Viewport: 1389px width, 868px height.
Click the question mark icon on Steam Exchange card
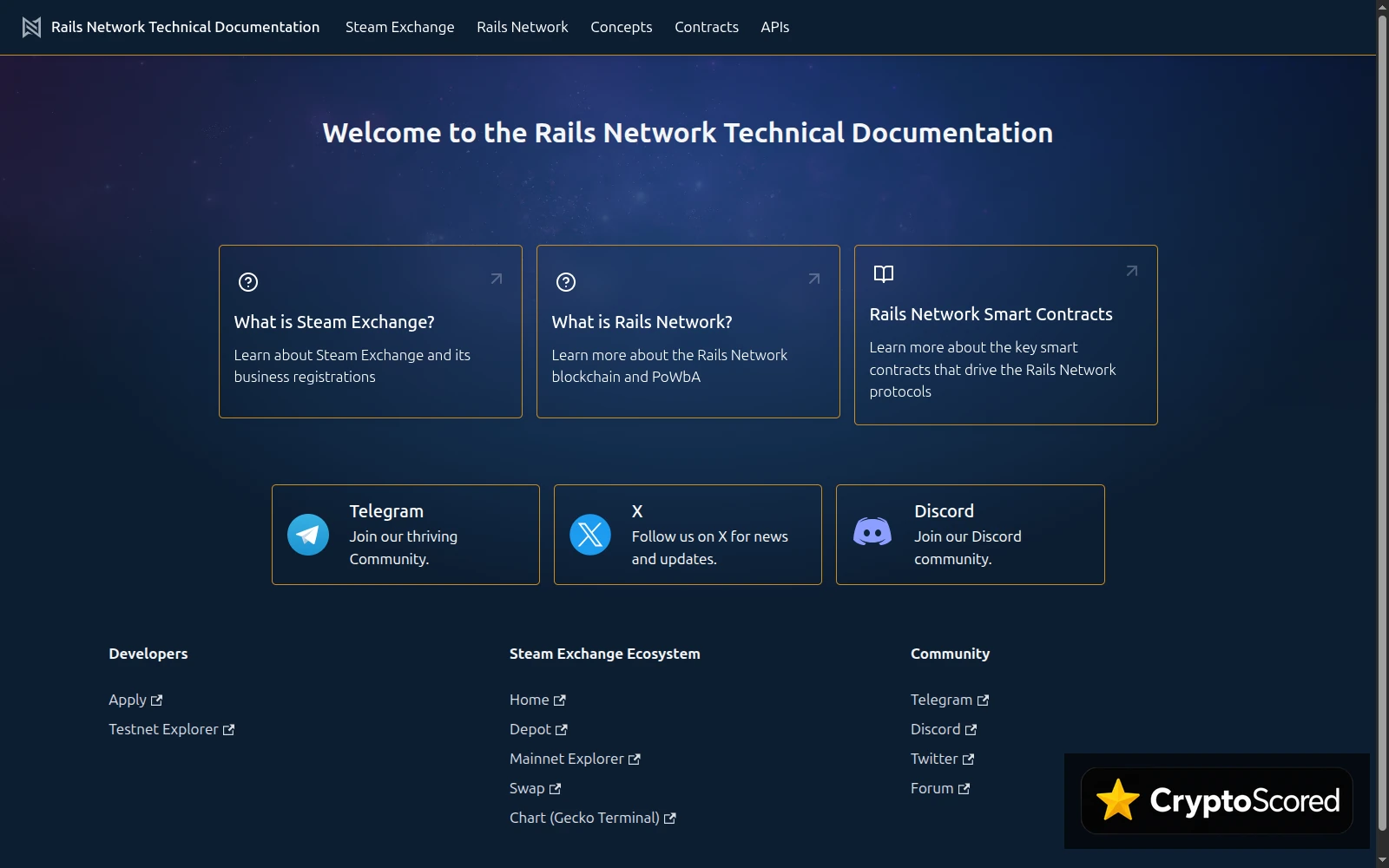248,282
